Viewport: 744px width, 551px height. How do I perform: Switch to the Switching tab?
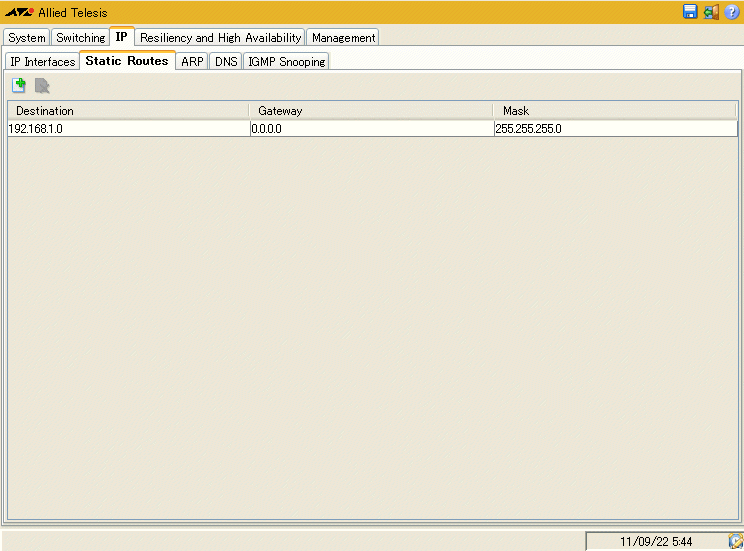pos(80,37)
